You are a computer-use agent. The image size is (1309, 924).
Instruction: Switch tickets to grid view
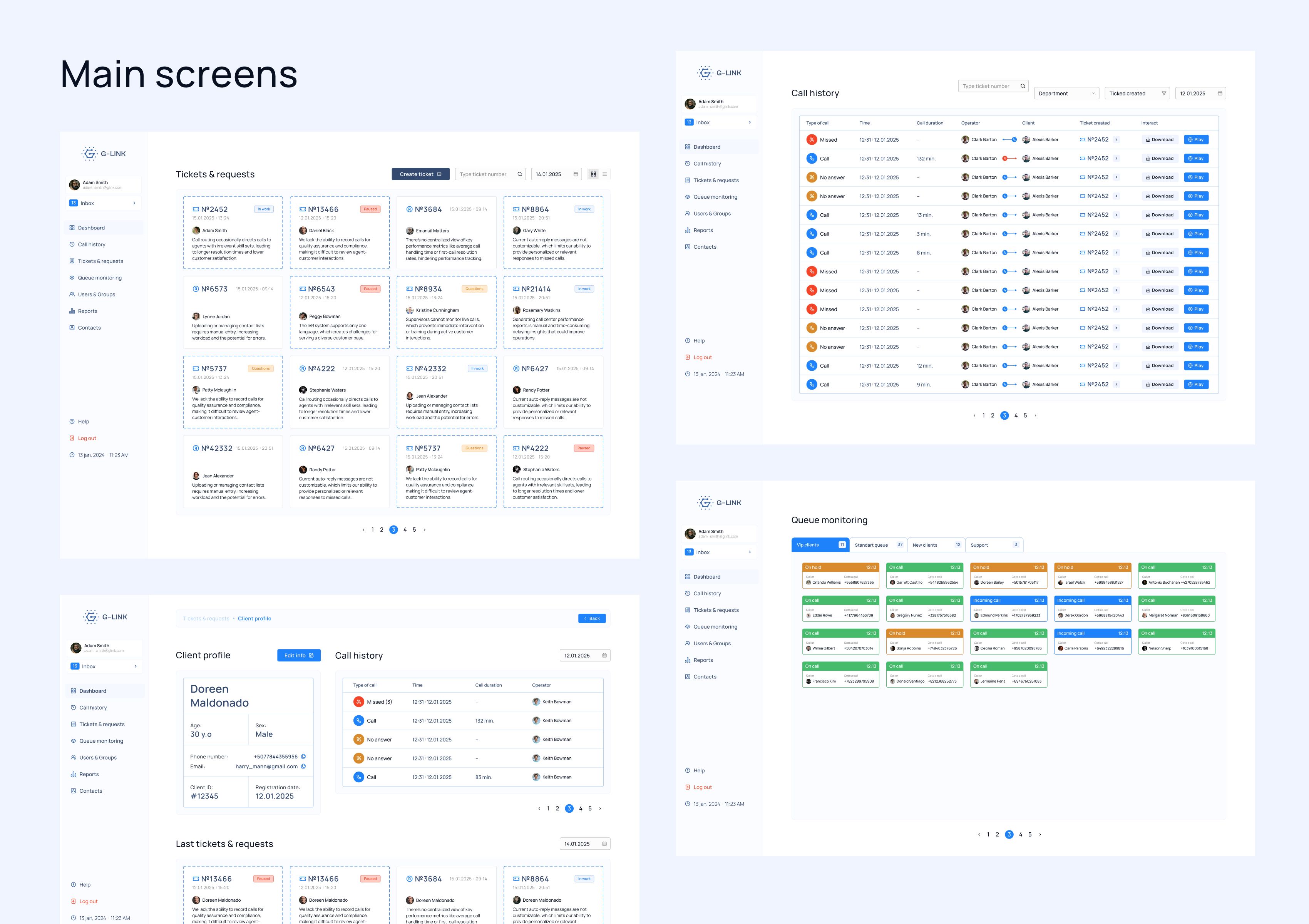pyautogui.click(x=593, y=174)
